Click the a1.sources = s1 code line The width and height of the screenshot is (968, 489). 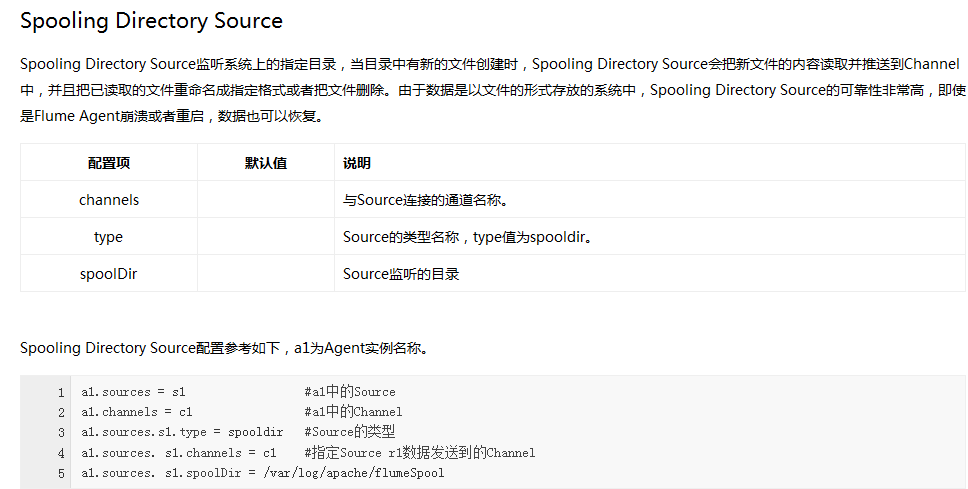(133, 392)
